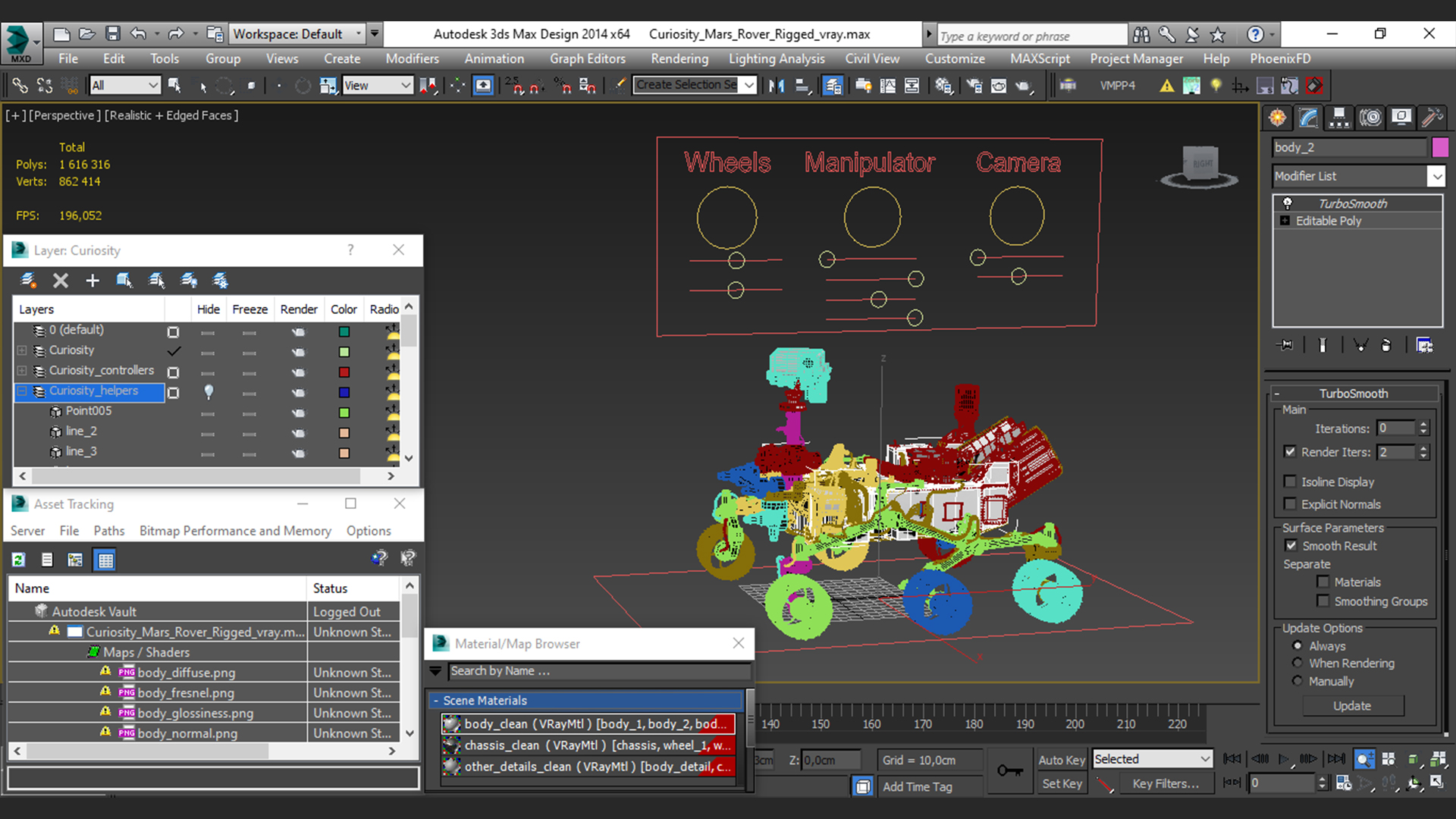Click the Select and Link tool

click(20, 86)
